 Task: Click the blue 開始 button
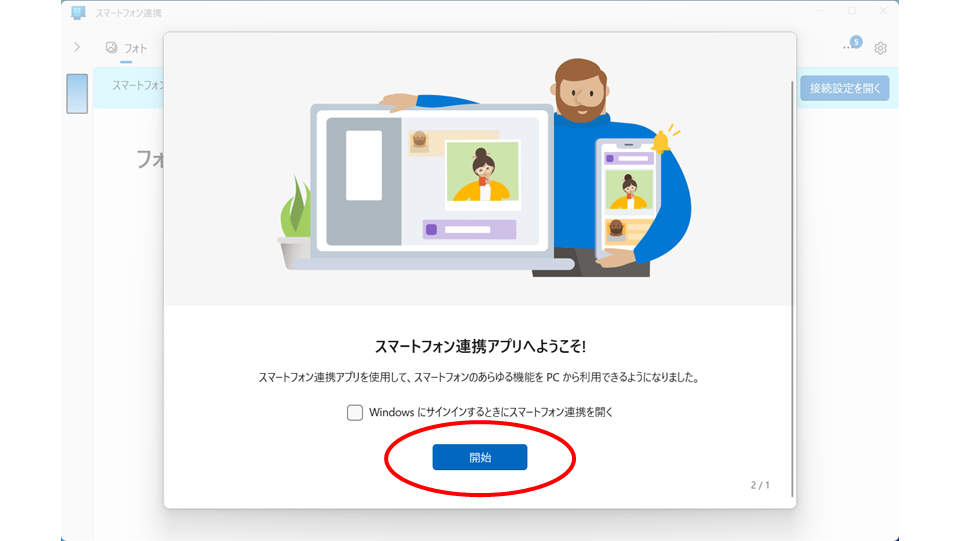[479, 457]
